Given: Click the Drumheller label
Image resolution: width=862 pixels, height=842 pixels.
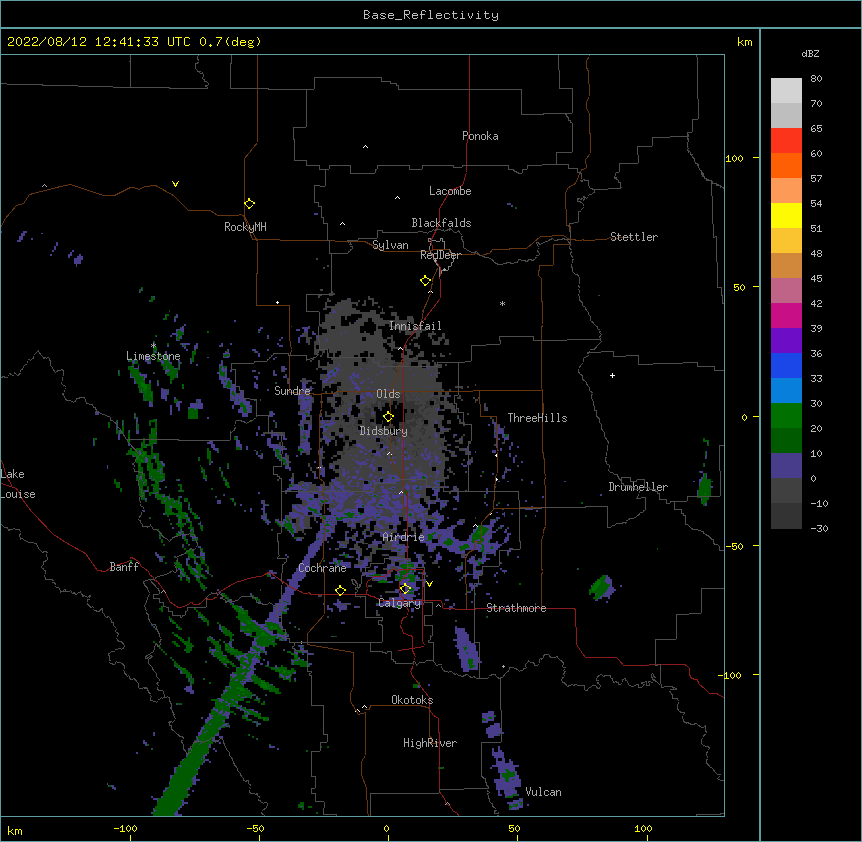Looking at the screenshot, I should pyautogui.click(x=638, y=487).
